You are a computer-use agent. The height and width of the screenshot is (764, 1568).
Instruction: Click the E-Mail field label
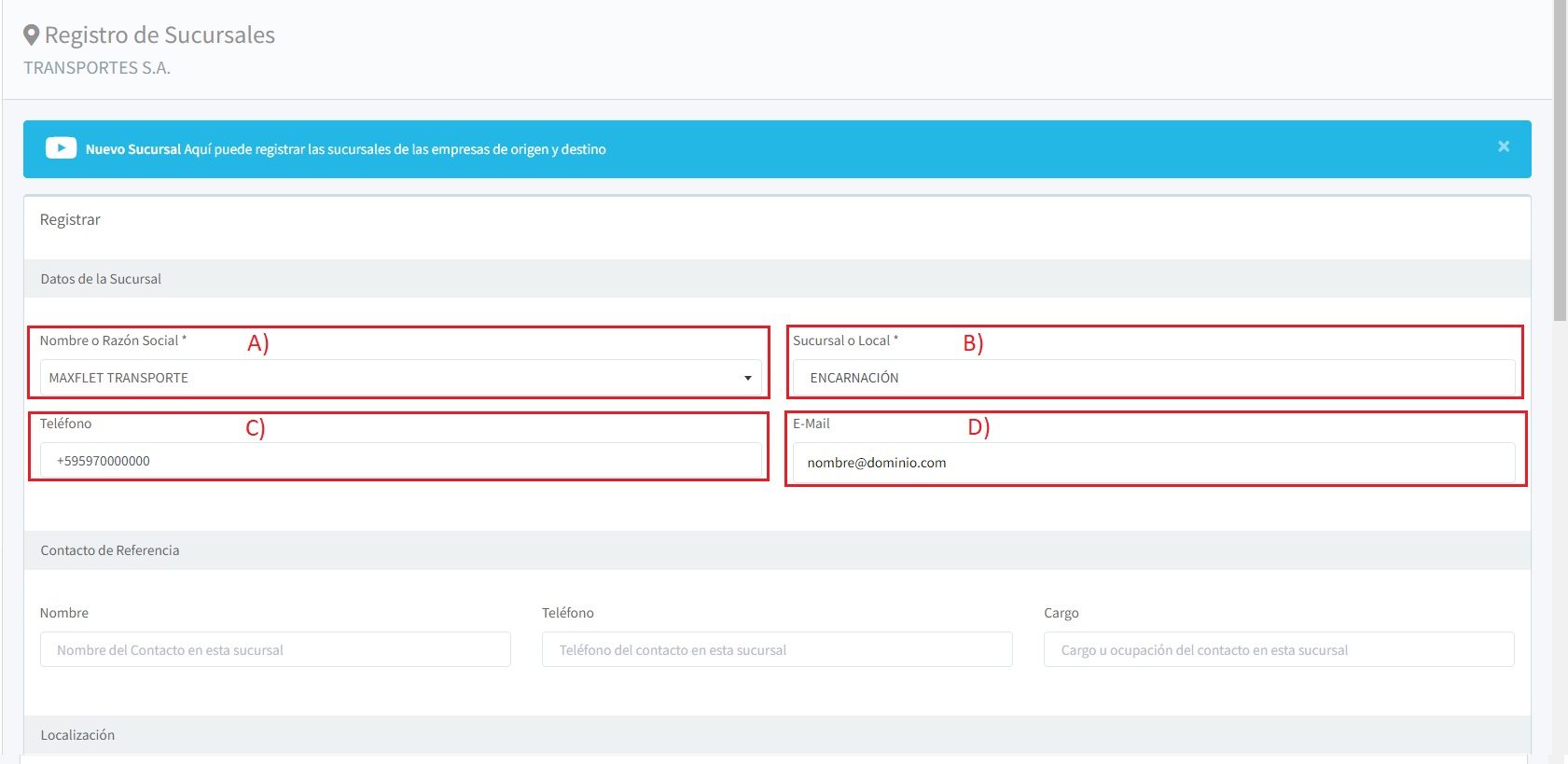(811, 424)
